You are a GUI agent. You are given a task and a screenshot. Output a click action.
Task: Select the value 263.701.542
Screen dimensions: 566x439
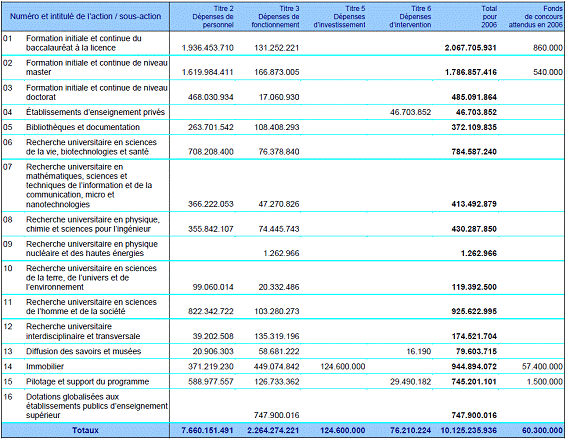[x=211, y=127]
